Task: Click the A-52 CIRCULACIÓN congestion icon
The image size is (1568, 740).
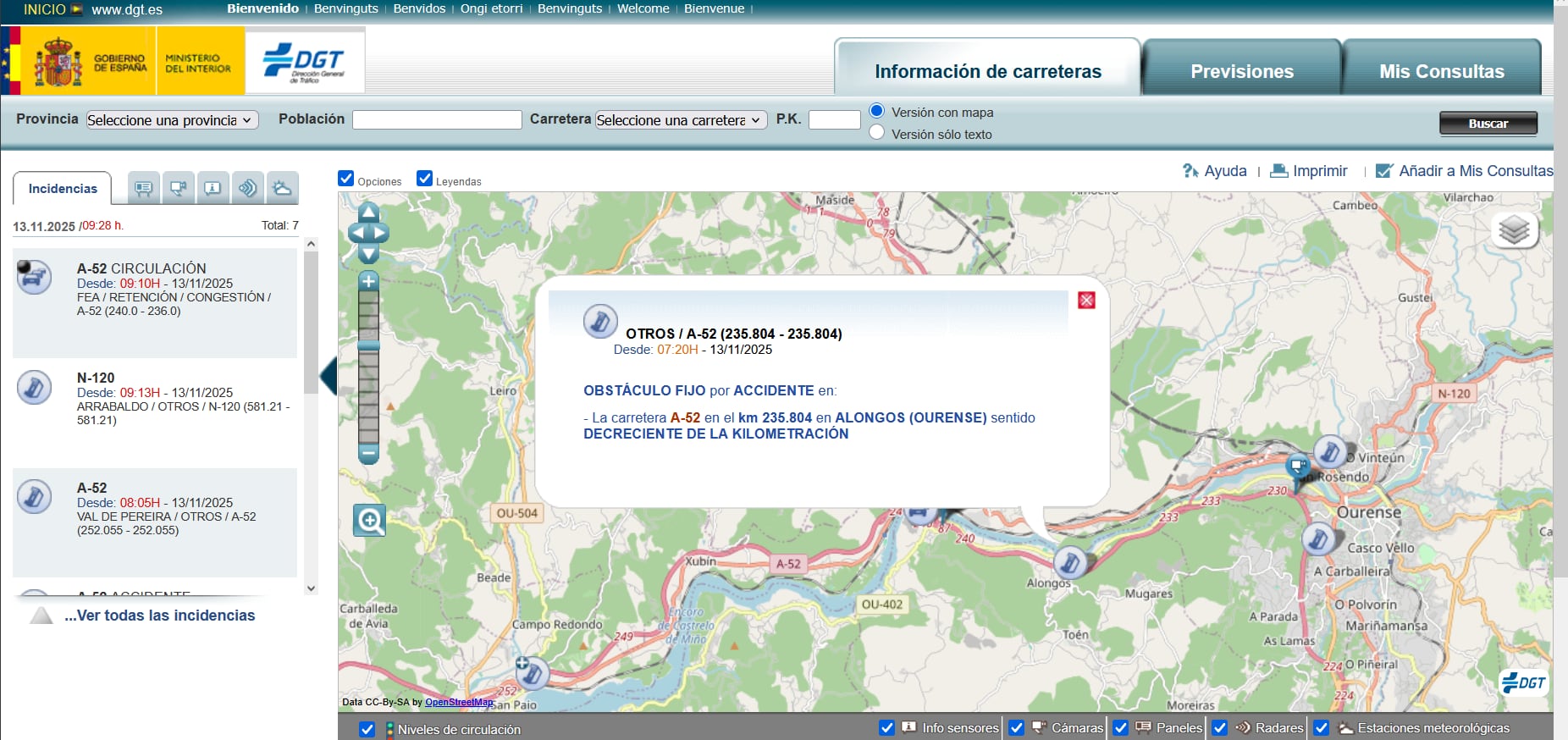Action: pos(34,277)
